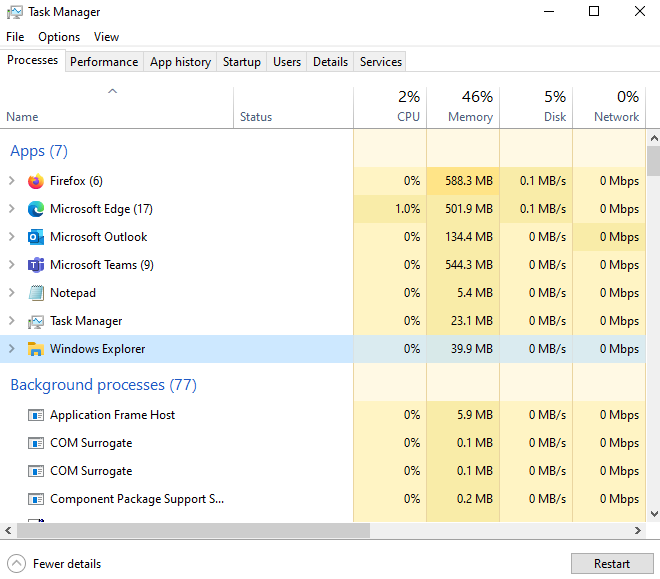Open the View menu
The image size is (660, 579).
click(x=106, y=37)
